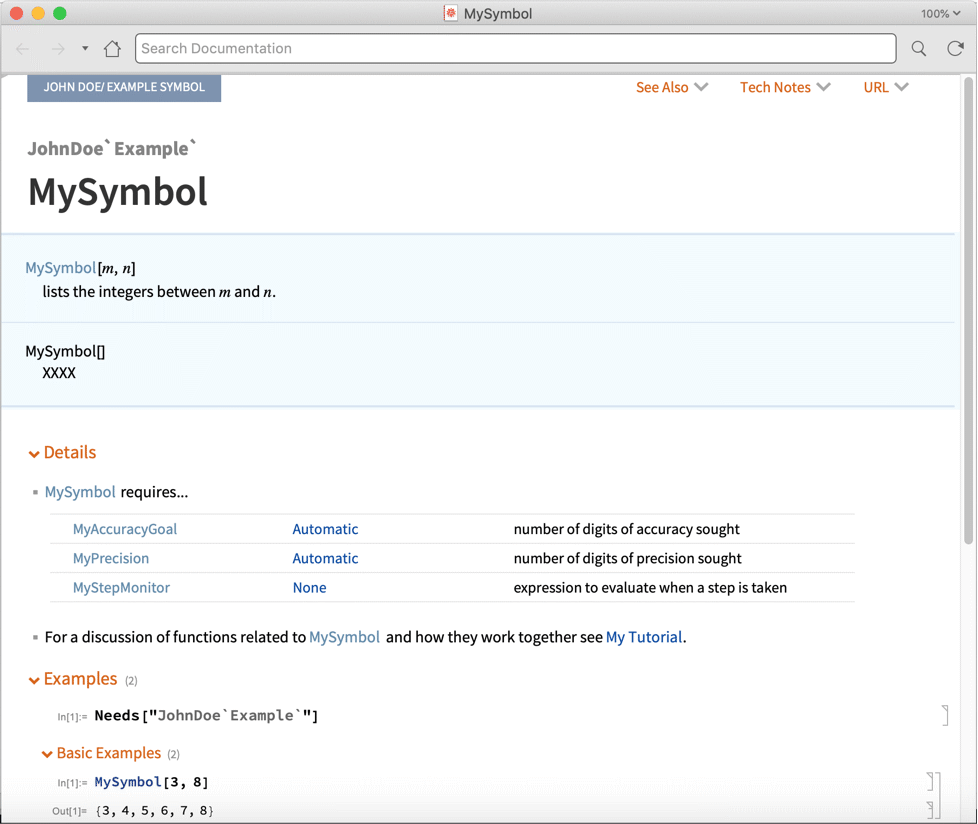Viewport: 978px width, 824px height.
Task: Open the URL dropdown menu
Action: tap(885, 87)
